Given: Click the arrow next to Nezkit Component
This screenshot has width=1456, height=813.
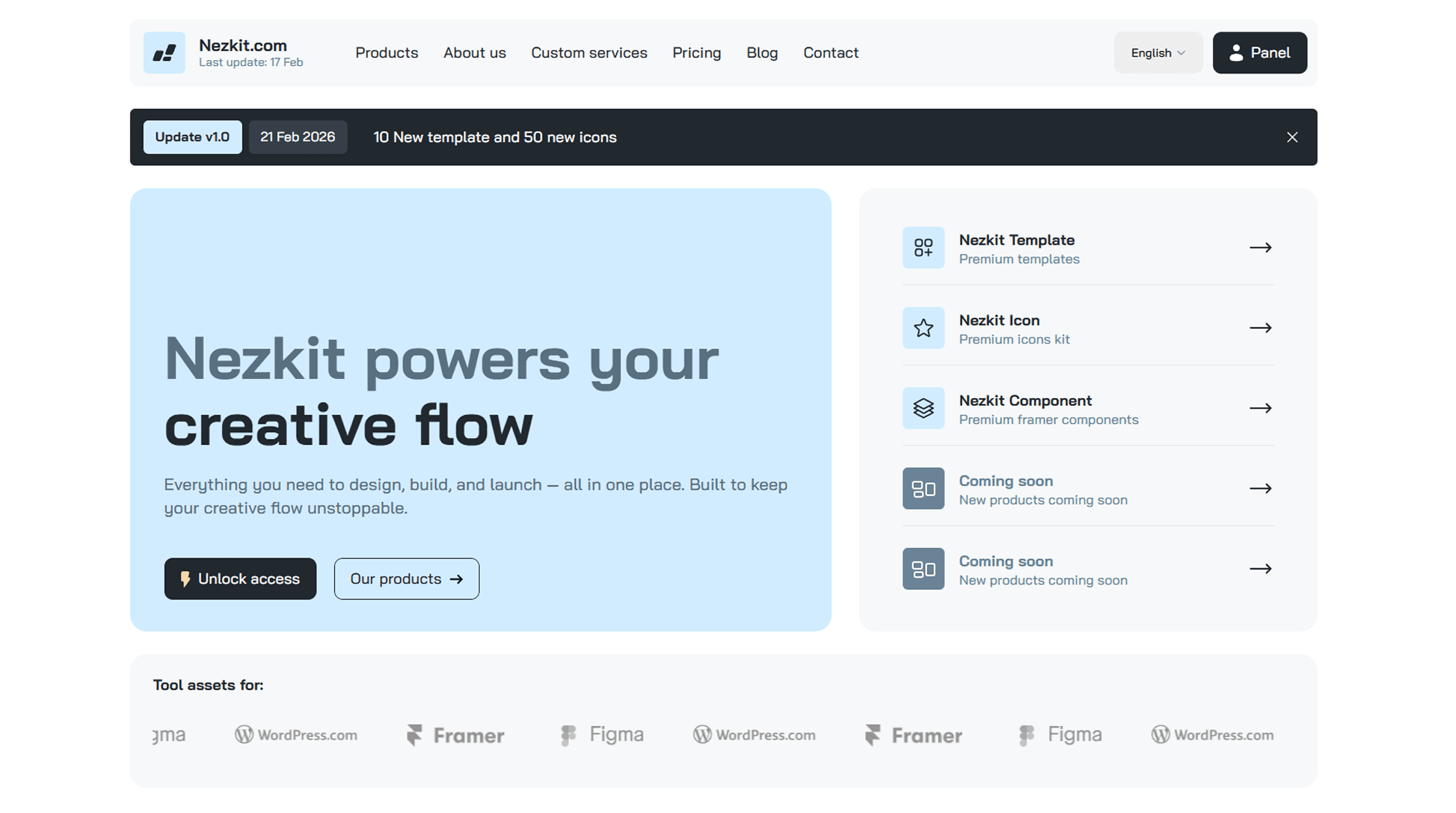Looking at the screenshot, I should tap(1260, 408).
